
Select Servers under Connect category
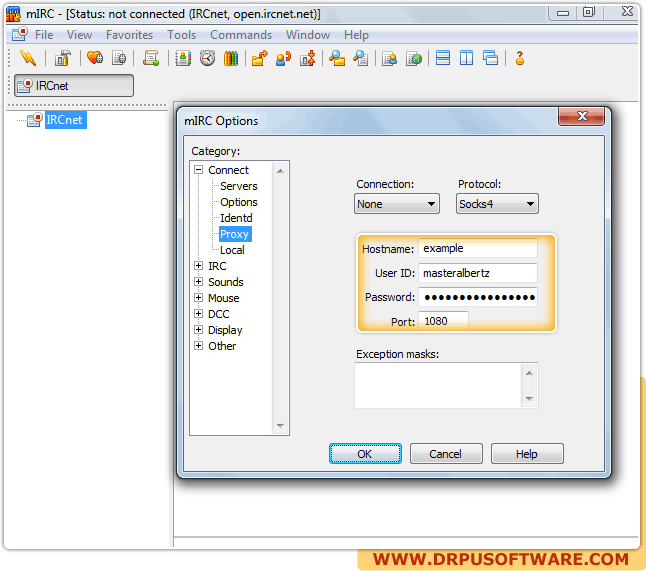(x=239, y=186)
